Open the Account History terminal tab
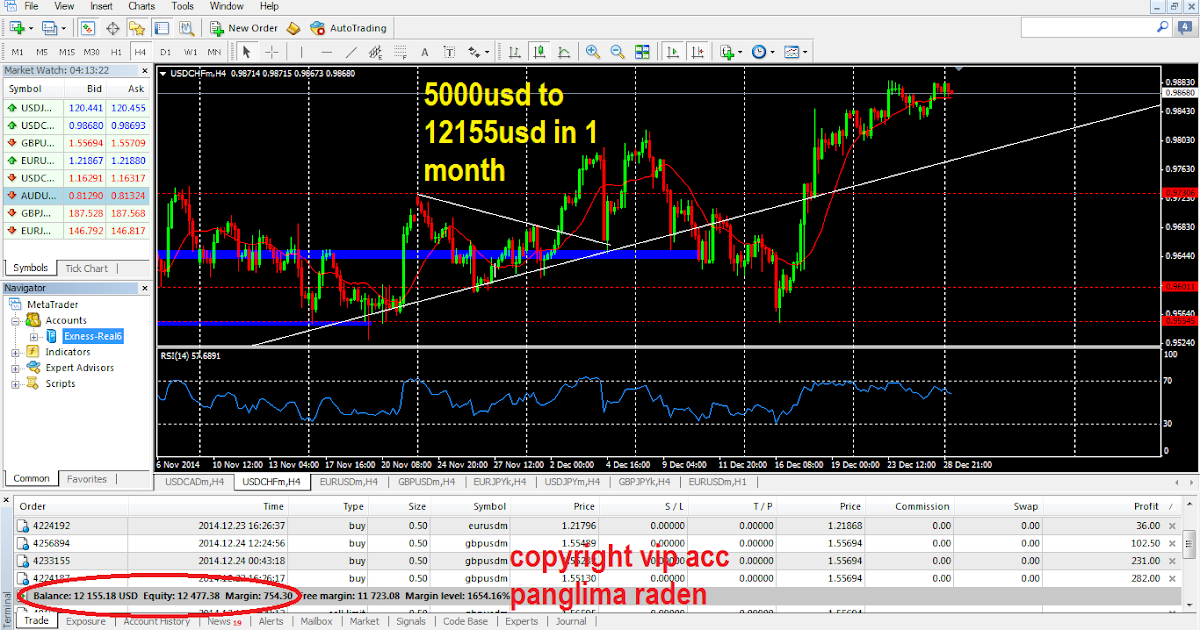1200x630 pixels. coord(158,621)
